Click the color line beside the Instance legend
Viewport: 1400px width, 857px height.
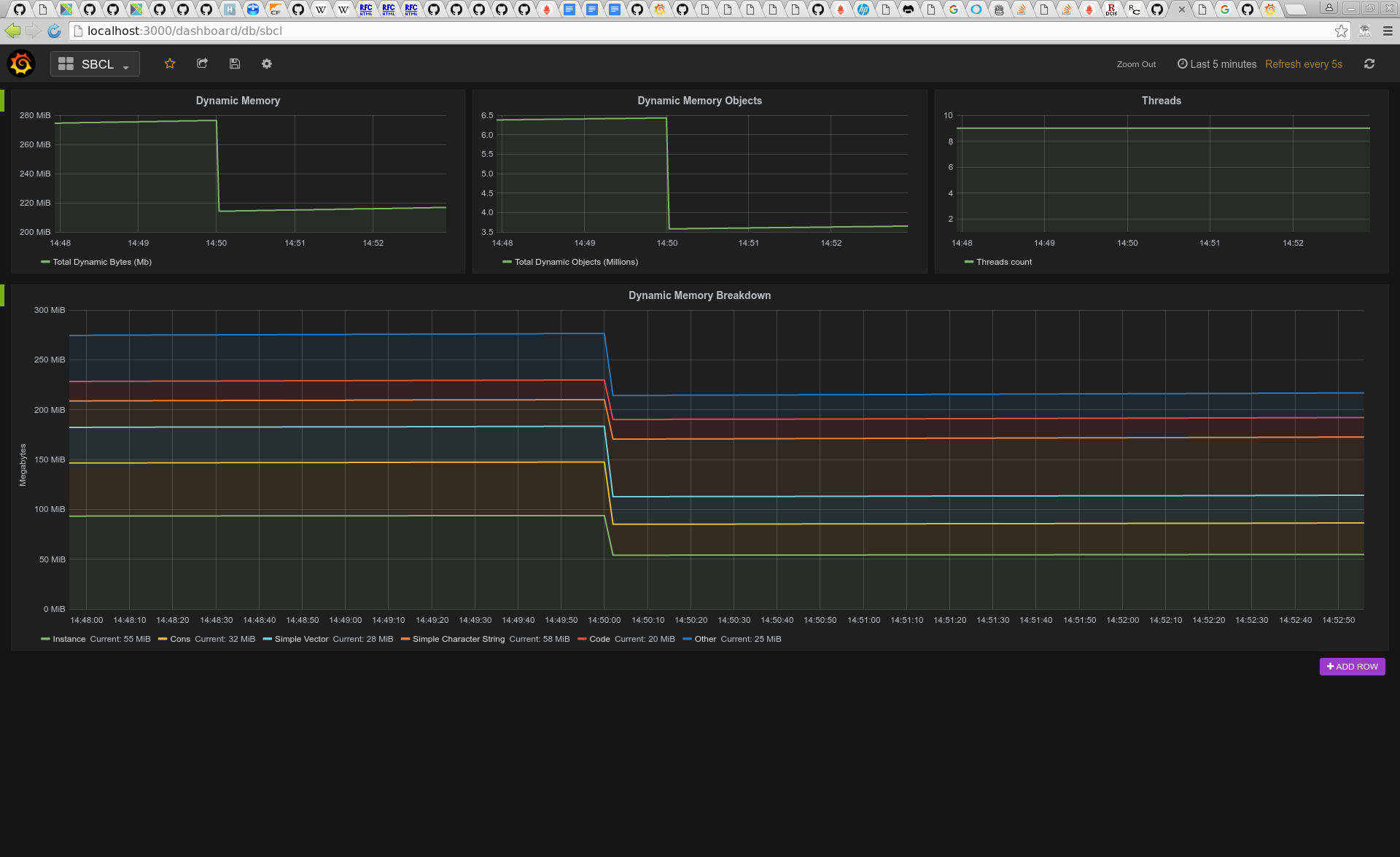pos(45,639)
